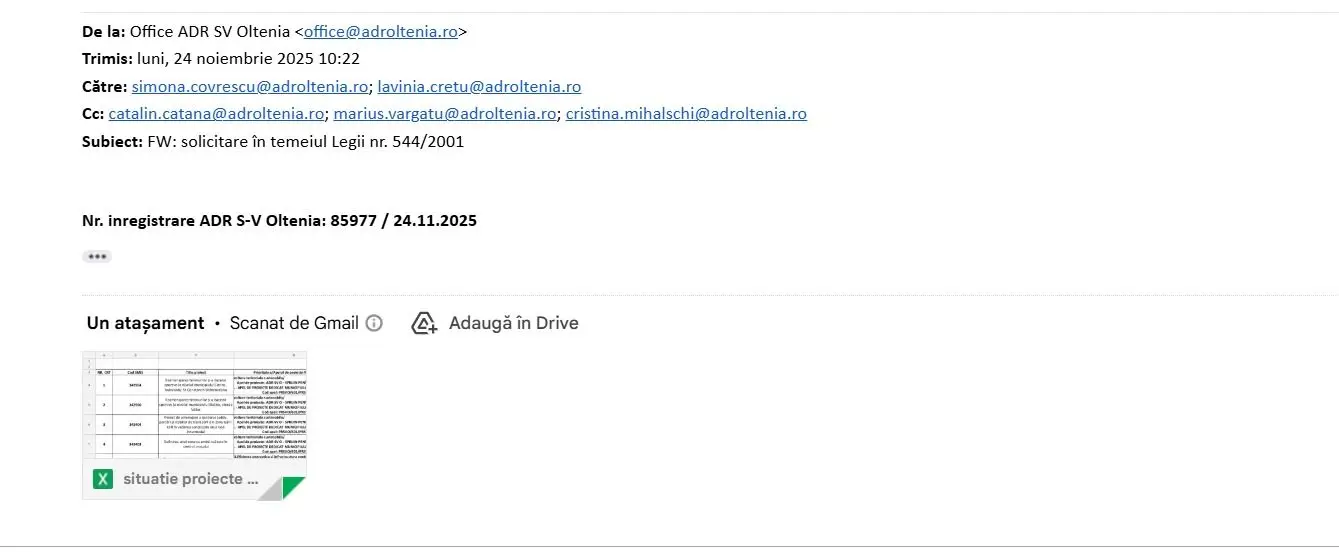Open marius.vargatu@adroltenia.ro Cc link
Screen dimensions: 1339x552
pos(445,114)
